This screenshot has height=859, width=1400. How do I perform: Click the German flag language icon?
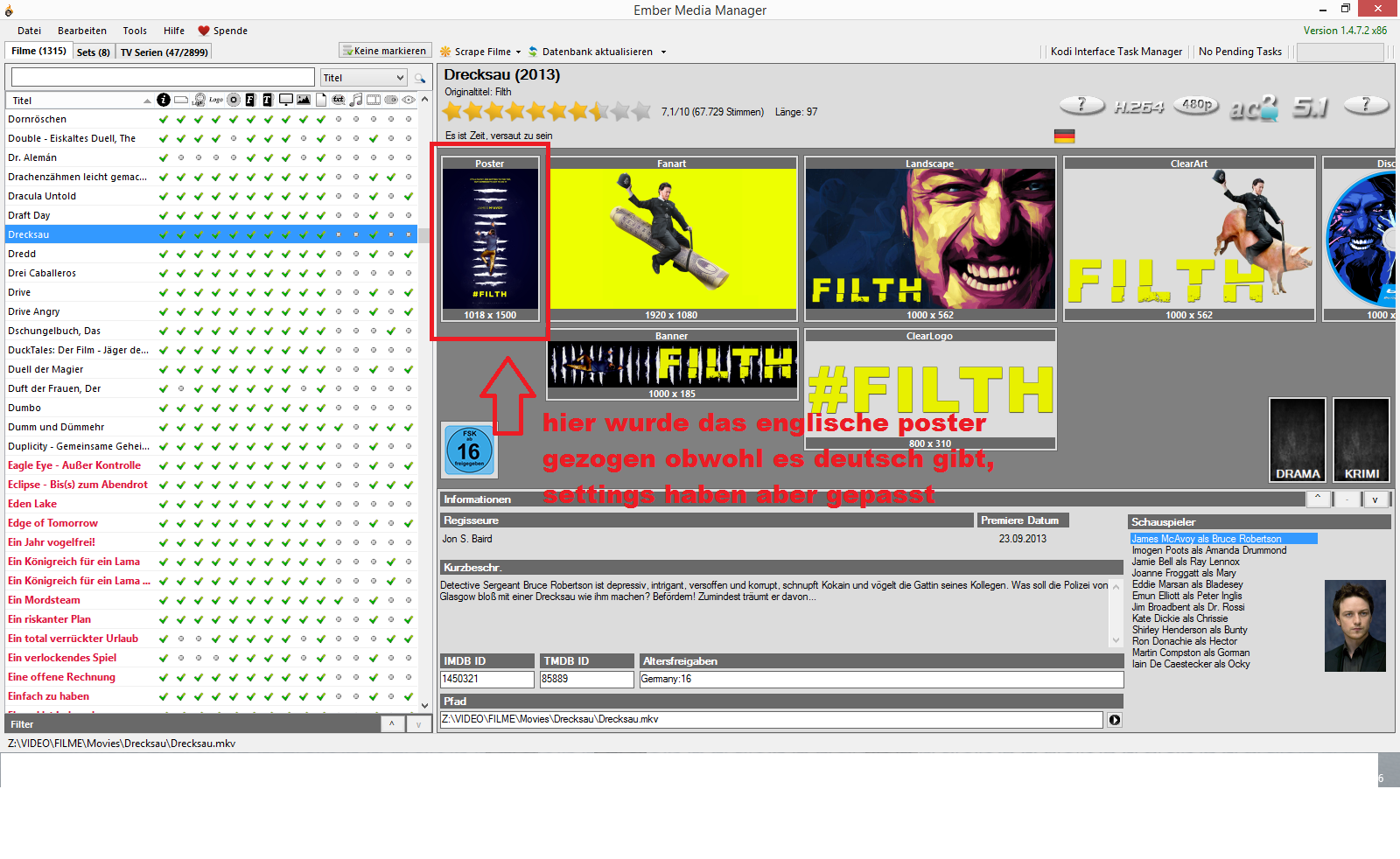coord(1064,136)
